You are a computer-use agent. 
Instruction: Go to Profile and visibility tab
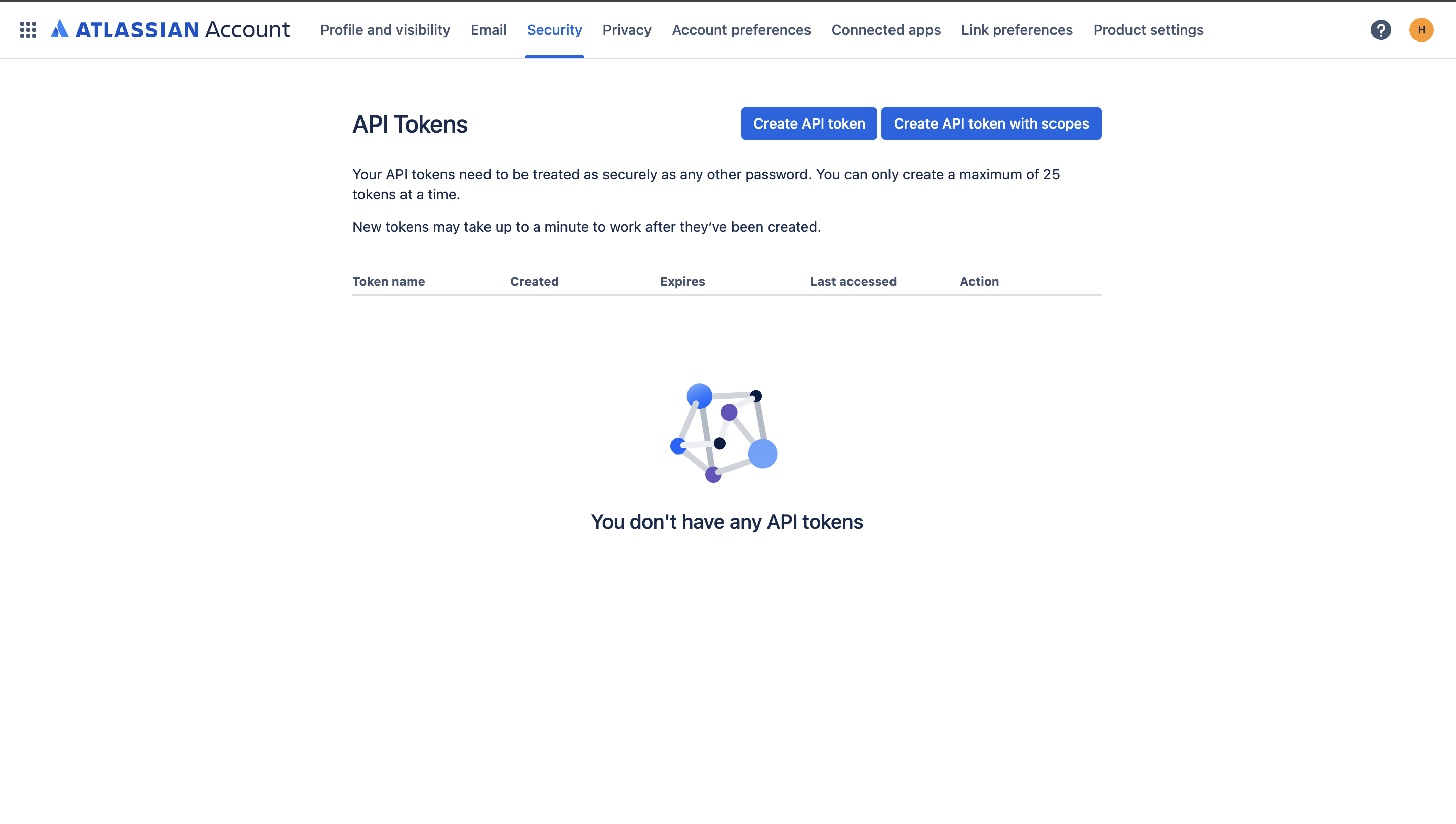[385, 30]
